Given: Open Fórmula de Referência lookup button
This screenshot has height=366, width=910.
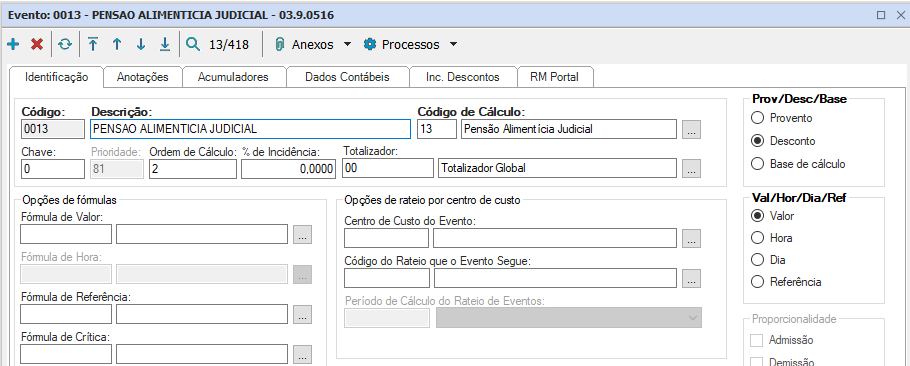Looking at the screenshot, I should coord(302,314).
